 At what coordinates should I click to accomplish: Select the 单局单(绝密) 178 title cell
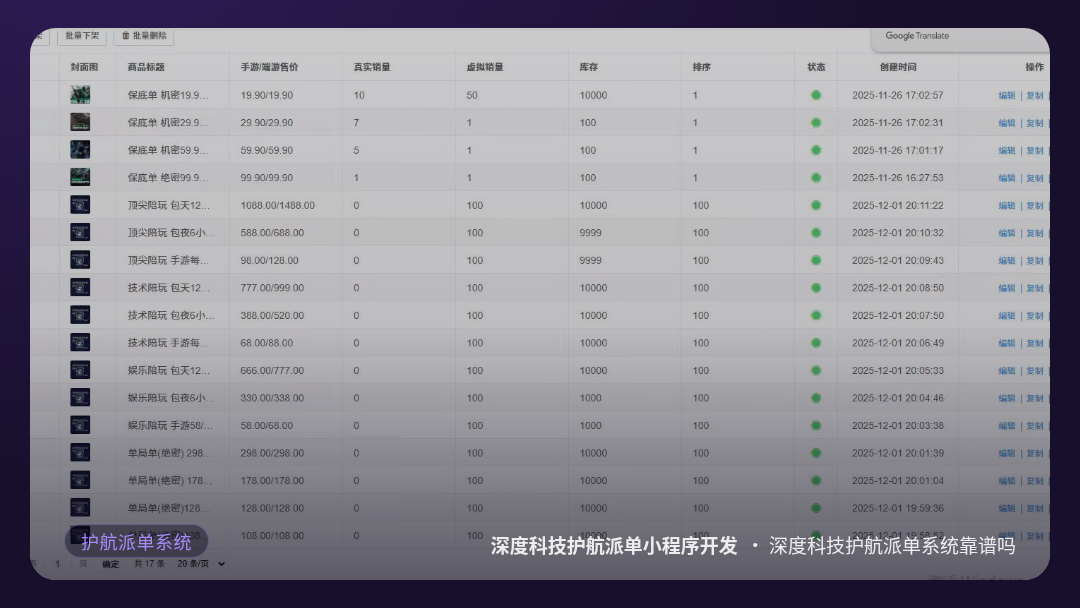(169, 481)
